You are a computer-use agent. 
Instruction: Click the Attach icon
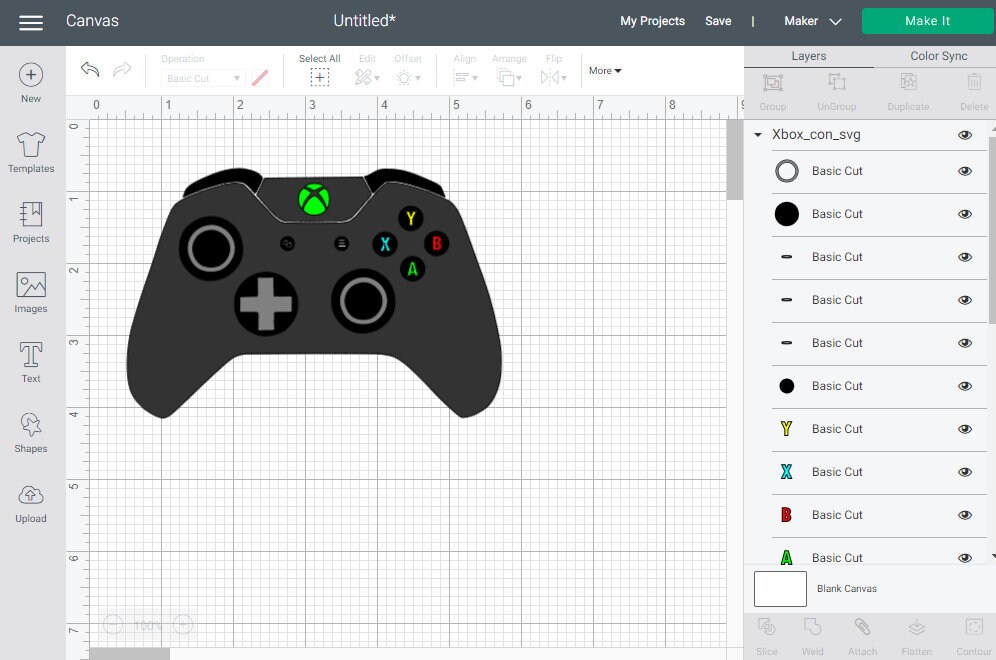click(x=862, y=632)
